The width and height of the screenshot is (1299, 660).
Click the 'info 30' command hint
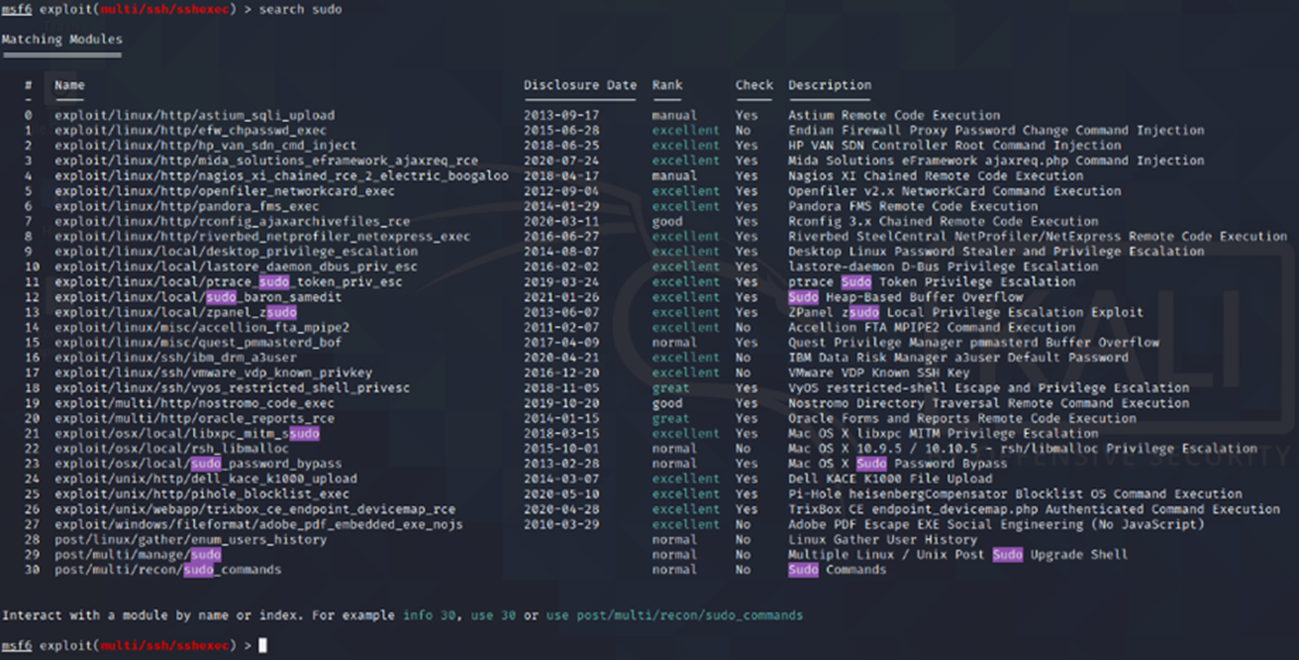point(430,615)
